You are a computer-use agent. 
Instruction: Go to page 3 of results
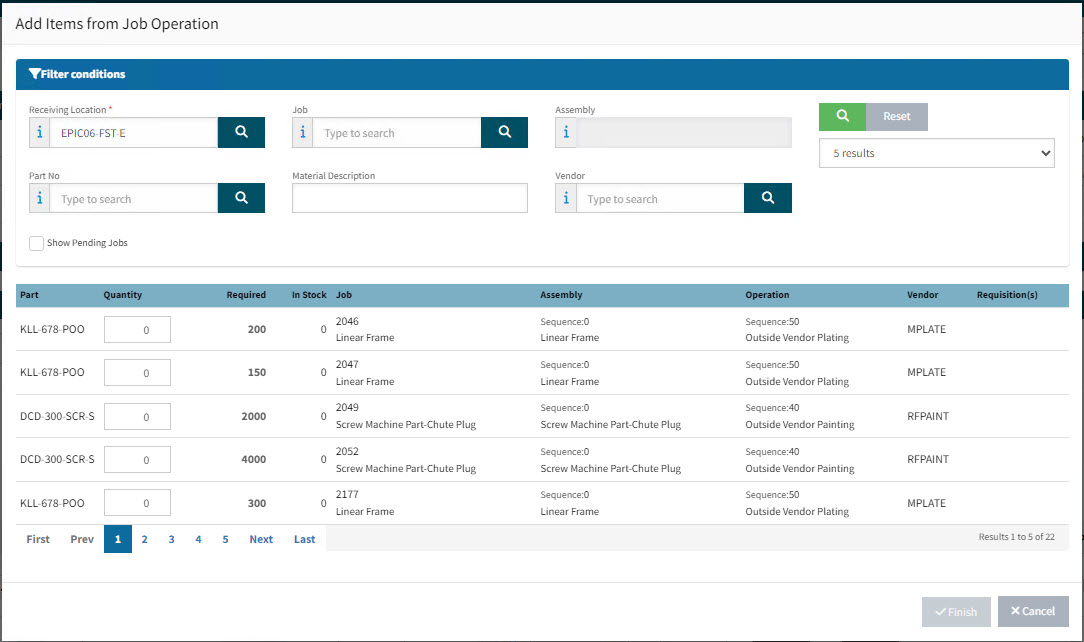171,539
